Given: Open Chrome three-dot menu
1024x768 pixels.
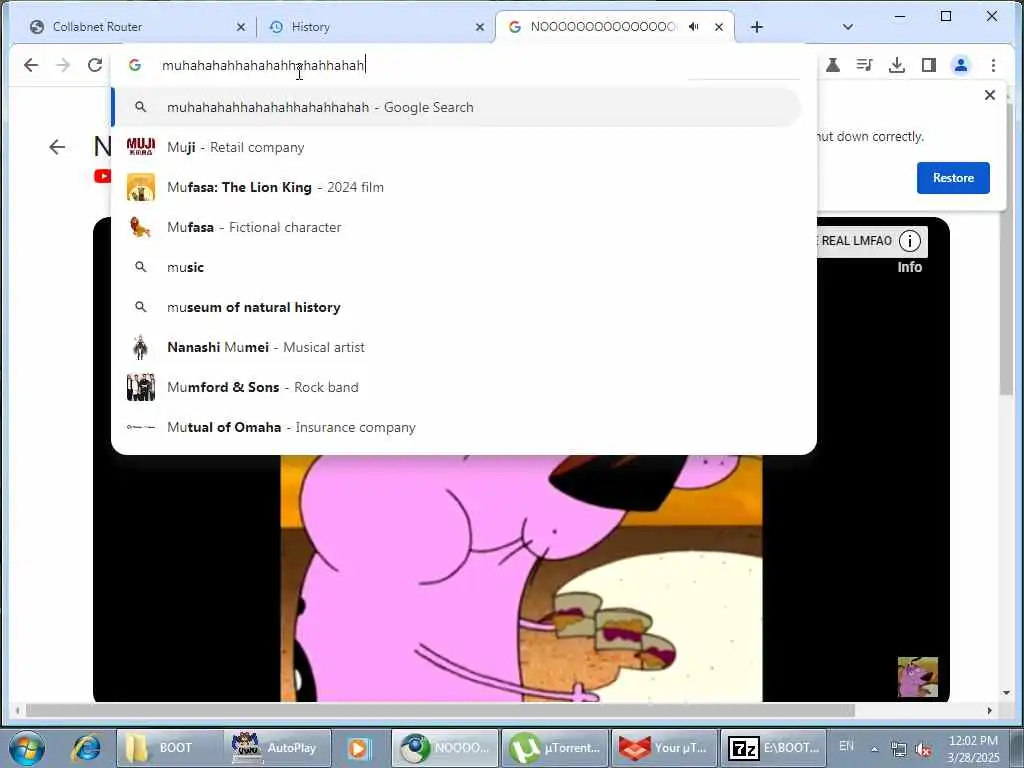Looking at the screenshot, I should tap(993, 65).
